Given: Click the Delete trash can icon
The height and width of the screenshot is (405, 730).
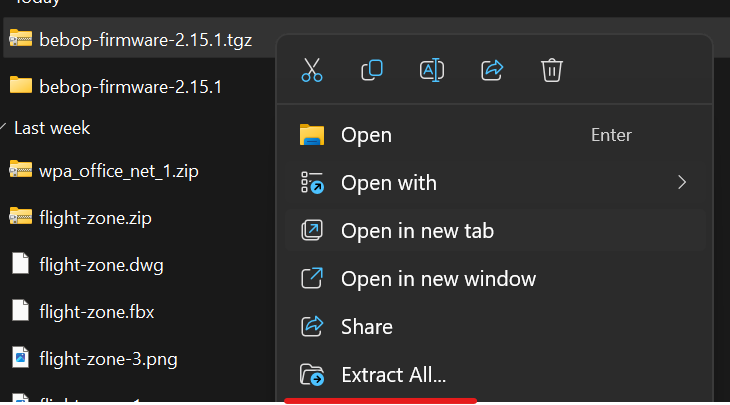Looking at the screenshot, I should click(x=551, y=70).
